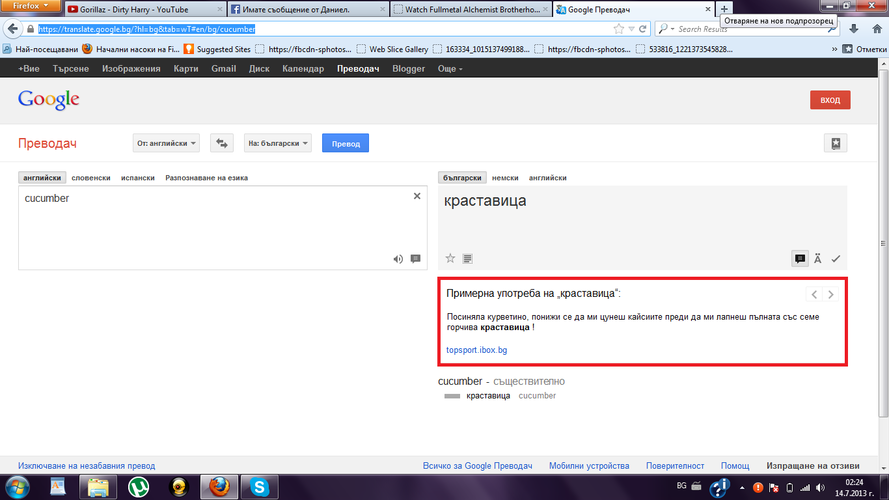Open the phrasebook star icon top right
The width and height of the screenshot is (889, 500).
pos(835,143)
